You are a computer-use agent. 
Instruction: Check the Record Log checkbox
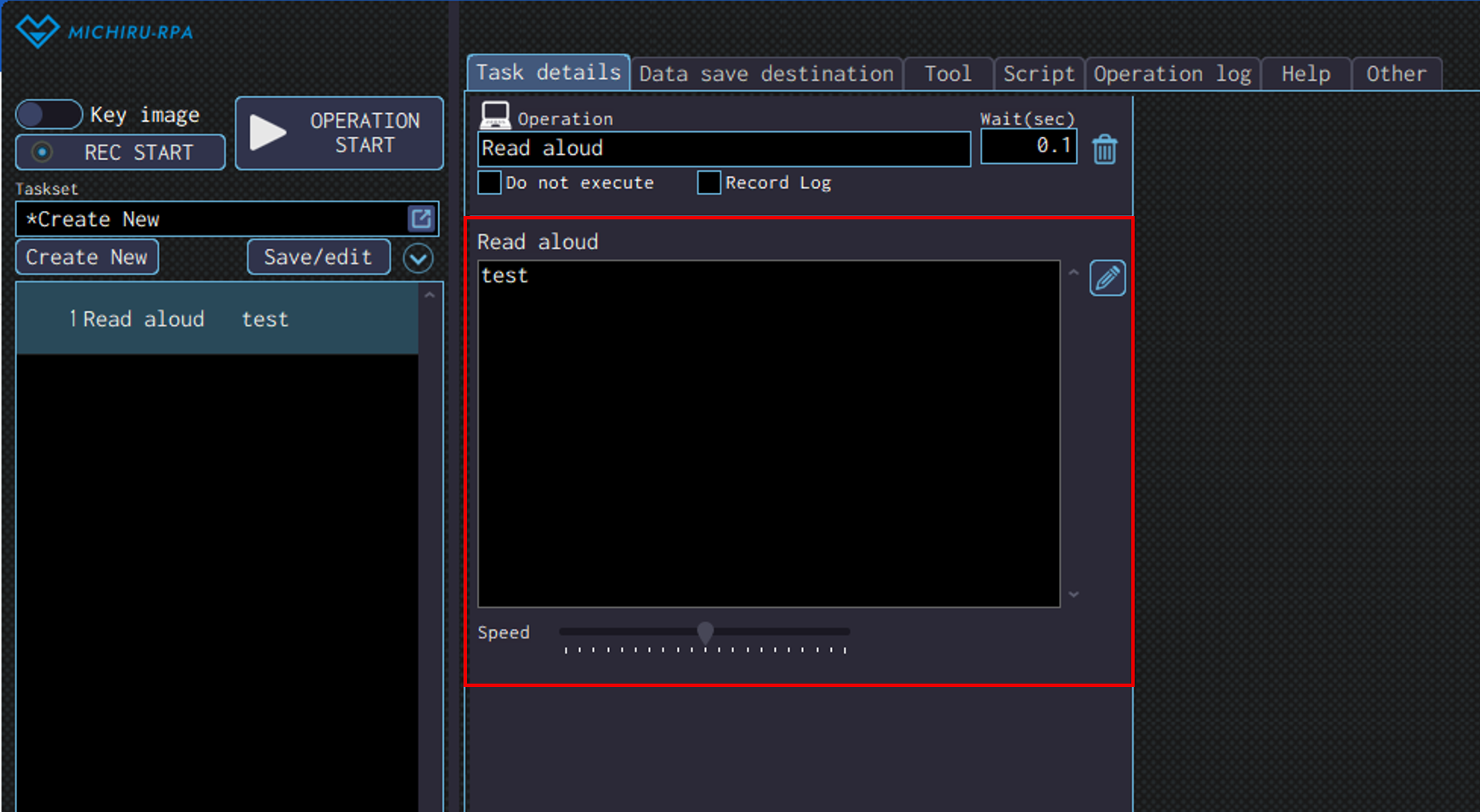(x=709, y=183)
